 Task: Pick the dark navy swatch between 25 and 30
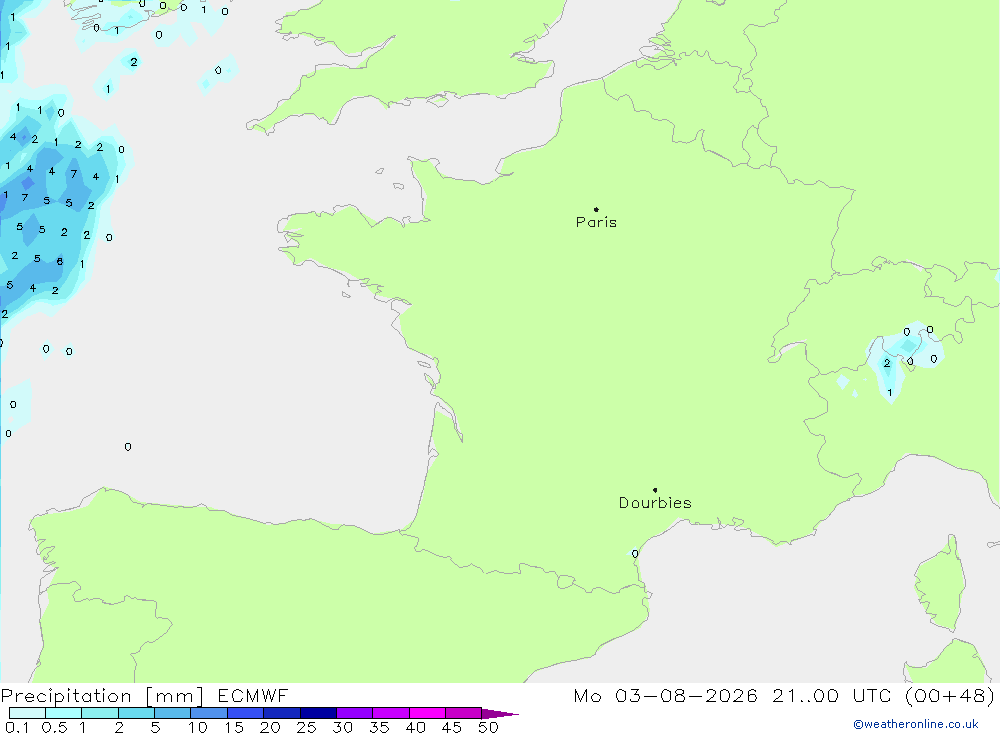pos(318,713)
